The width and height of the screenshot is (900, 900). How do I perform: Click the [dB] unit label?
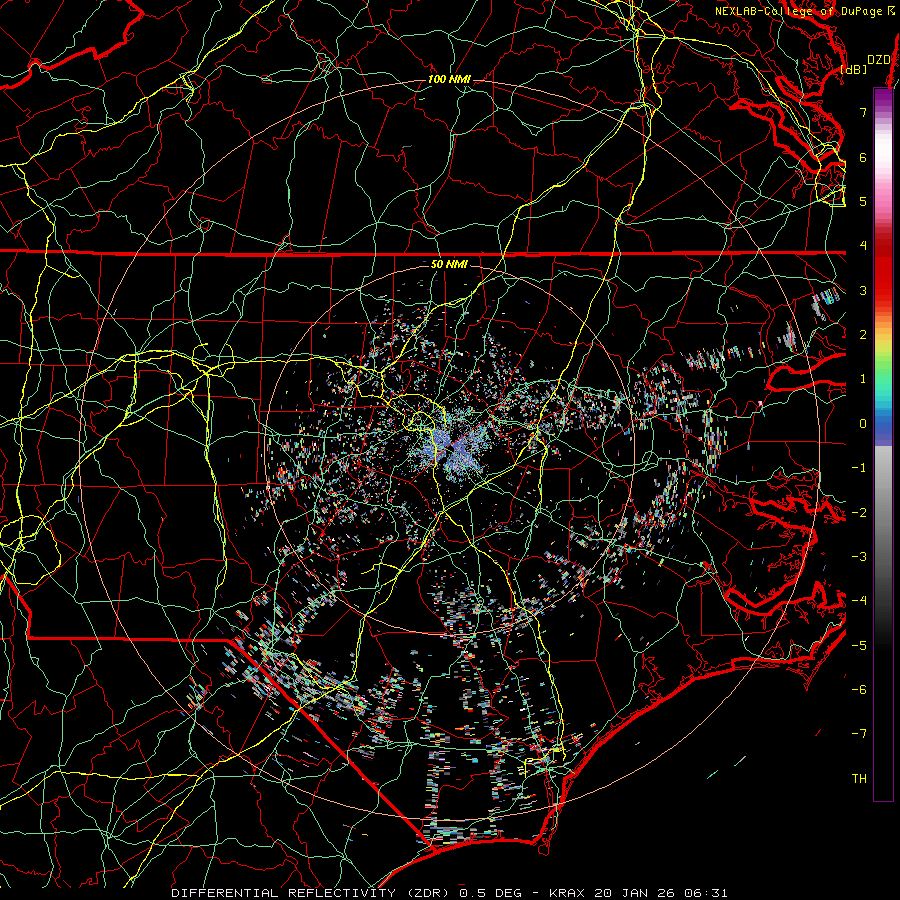[x=854, y=69]
